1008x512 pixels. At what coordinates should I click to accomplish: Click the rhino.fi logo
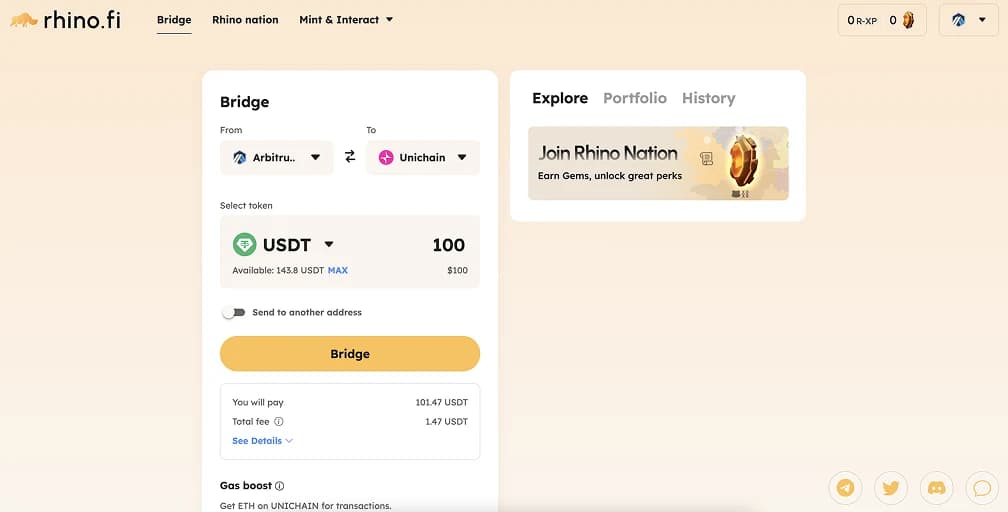click(65, 19)
